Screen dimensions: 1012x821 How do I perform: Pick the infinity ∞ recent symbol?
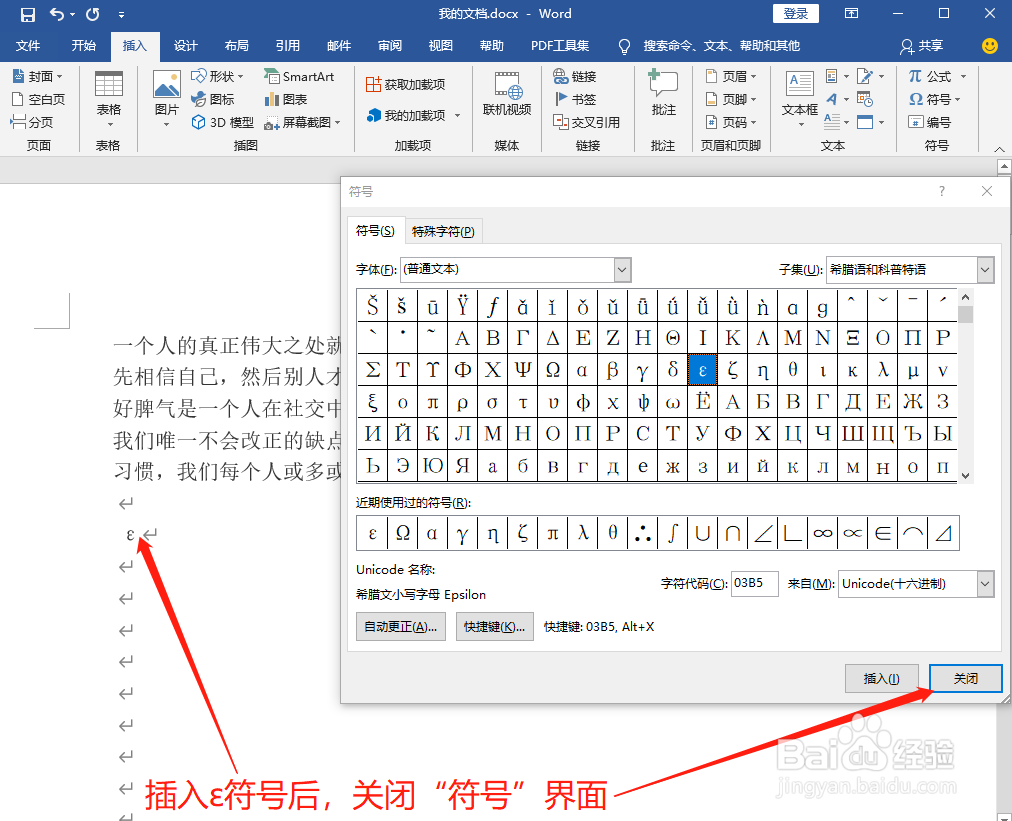click(x=822, y=533)
